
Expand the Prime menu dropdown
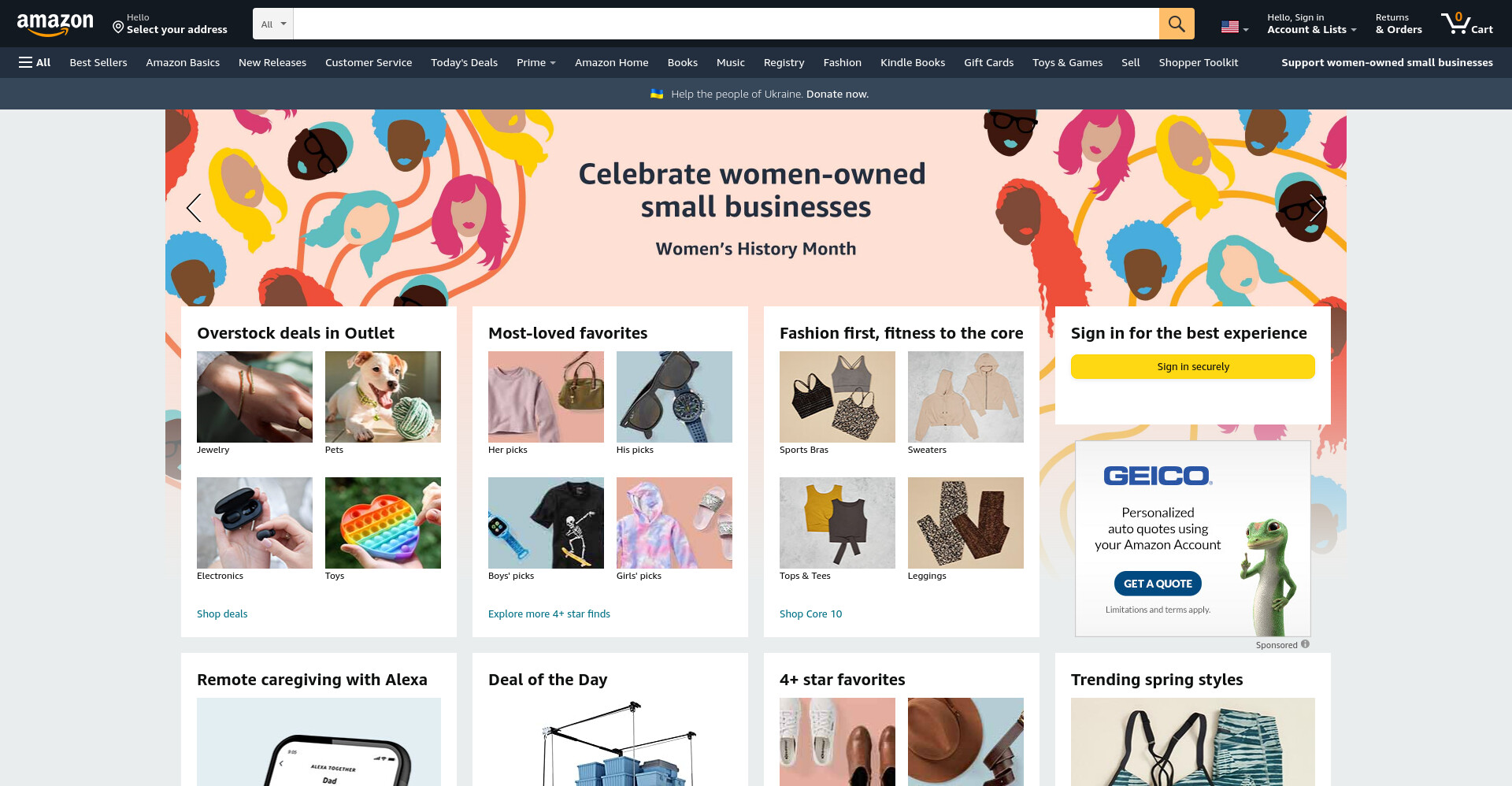(x=536, y=62)
